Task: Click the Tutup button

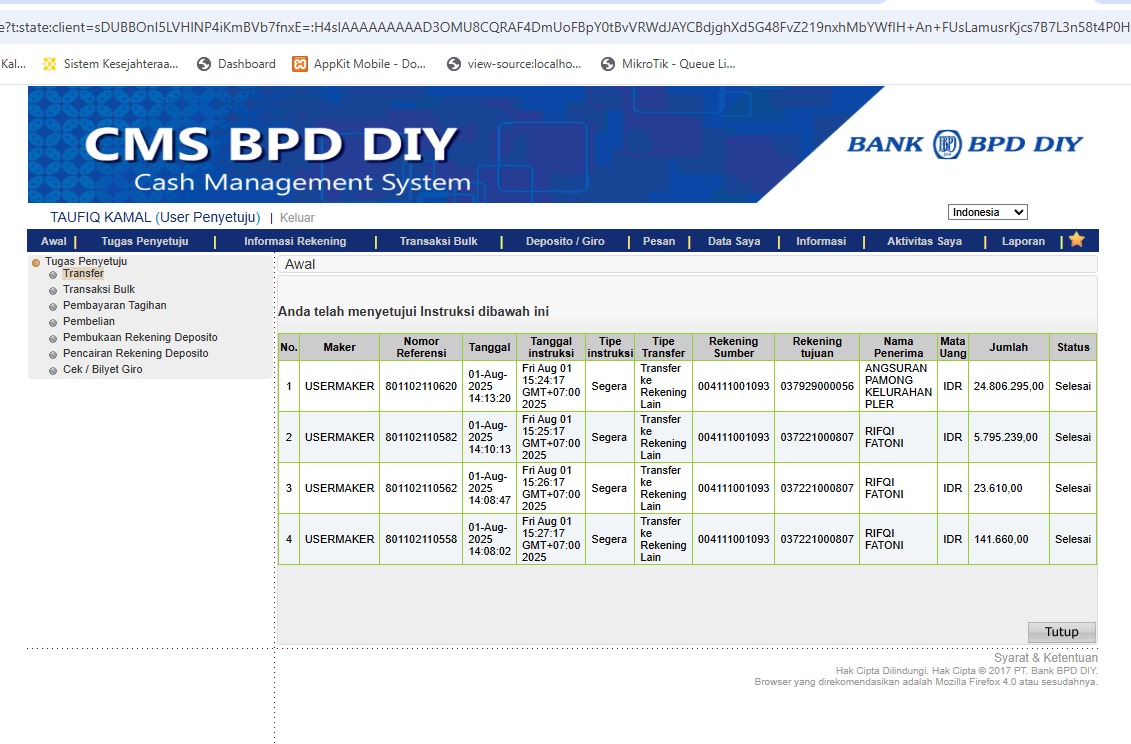Action: point(1061,632)
